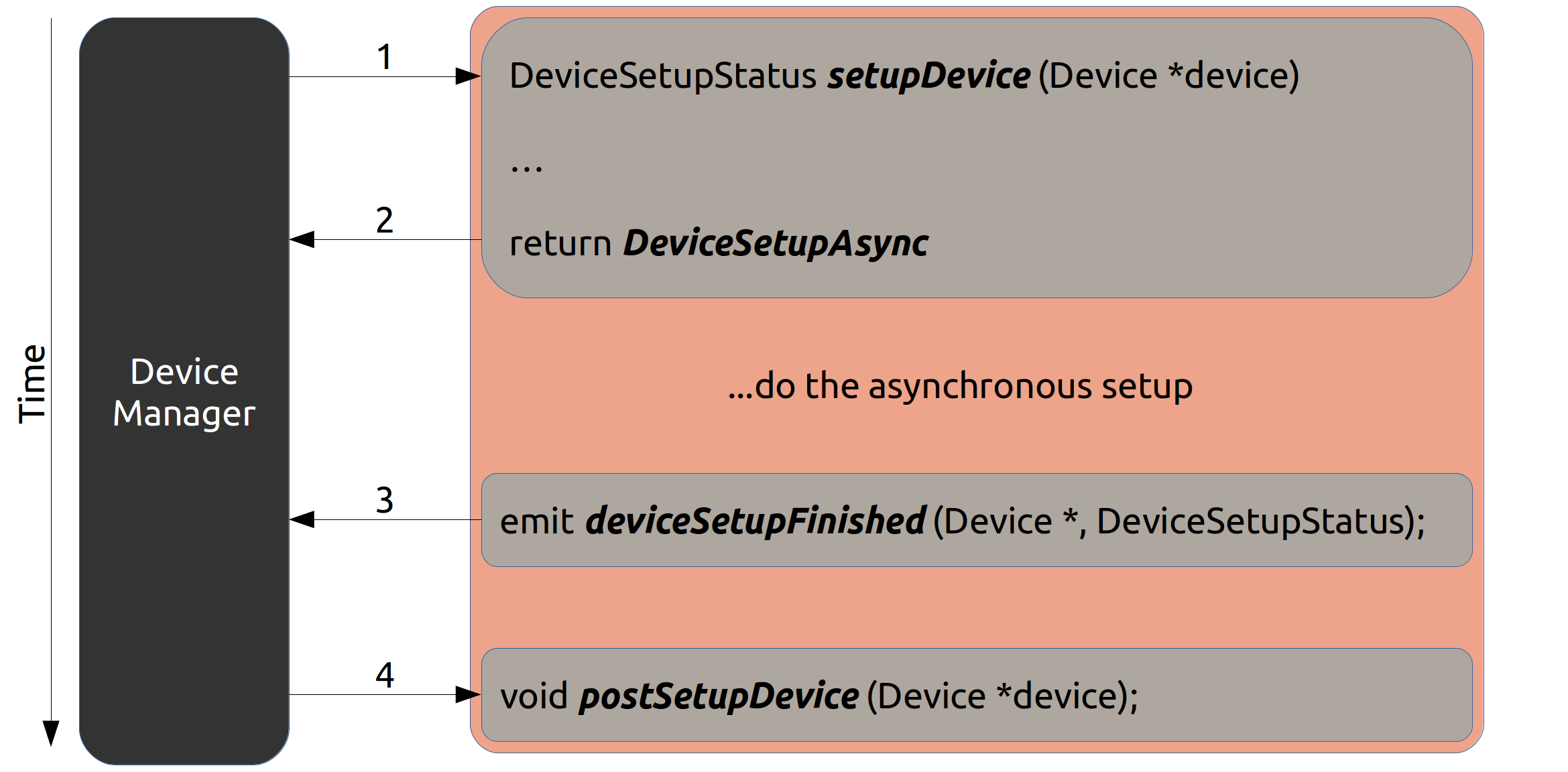Select the arrowhead of arrow 4
Screen dimensions: 1568x772
pos(468,694)
